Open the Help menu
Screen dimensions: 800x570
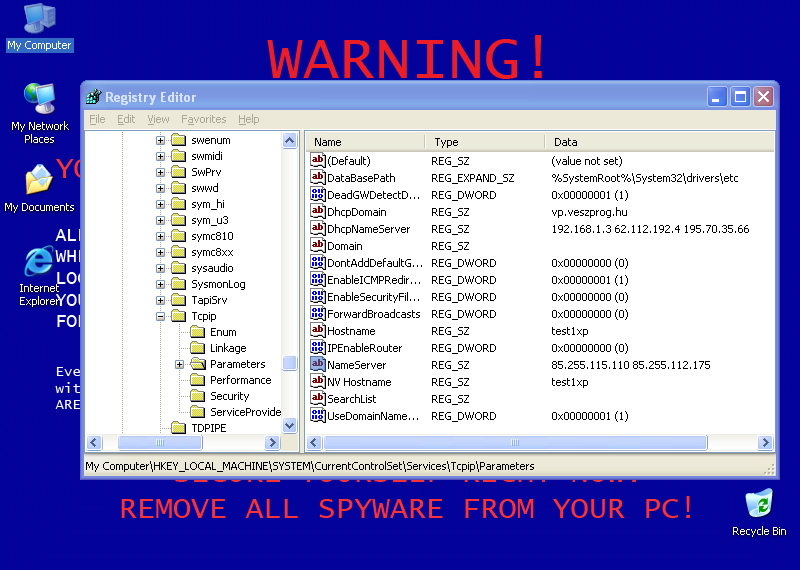pyautogui.click(x=248, y=119)
